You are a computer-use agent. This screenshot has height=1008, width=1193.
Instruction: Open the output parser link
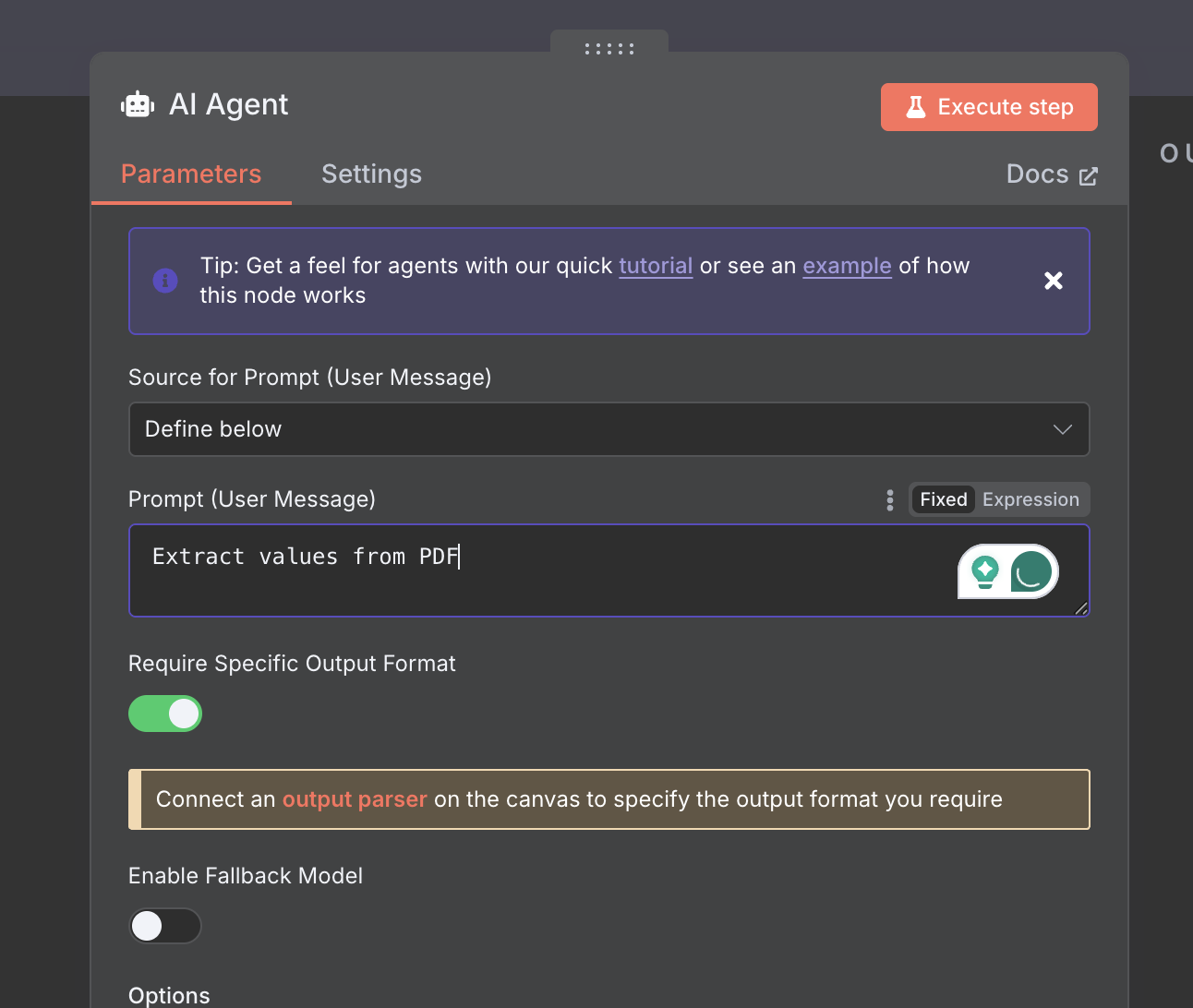click(x=355, y=799)
